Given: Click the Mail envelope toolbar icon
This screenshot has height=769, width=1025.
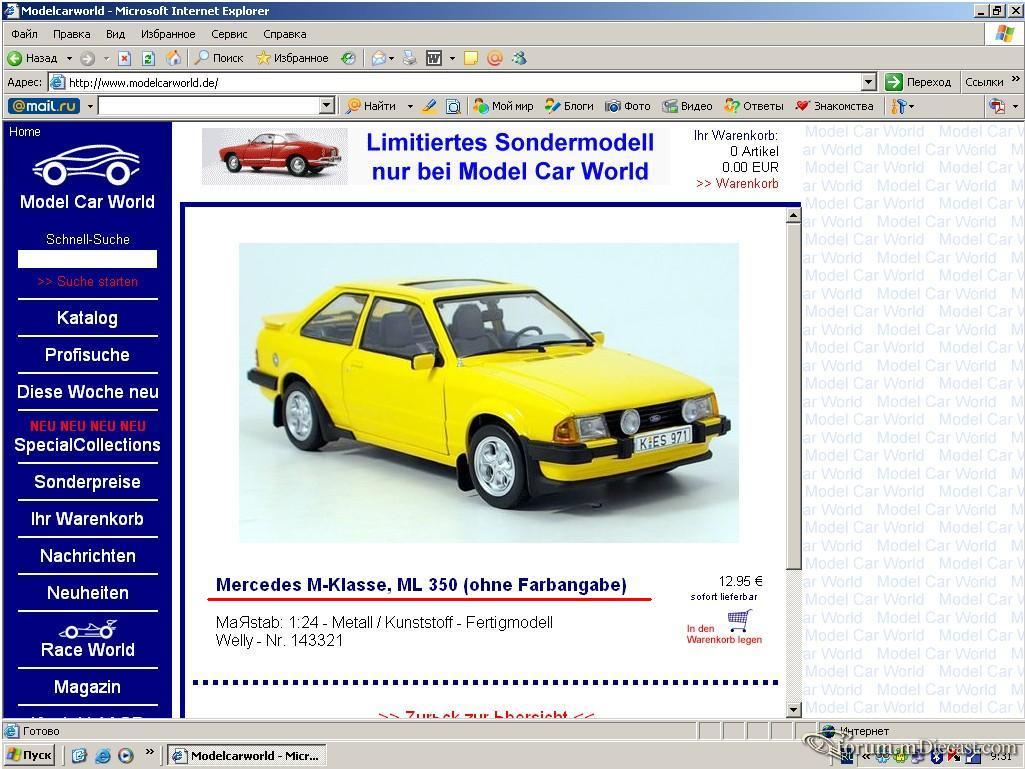Looking at the screenshot, I should pyautogui.click(x=378, y=59).
